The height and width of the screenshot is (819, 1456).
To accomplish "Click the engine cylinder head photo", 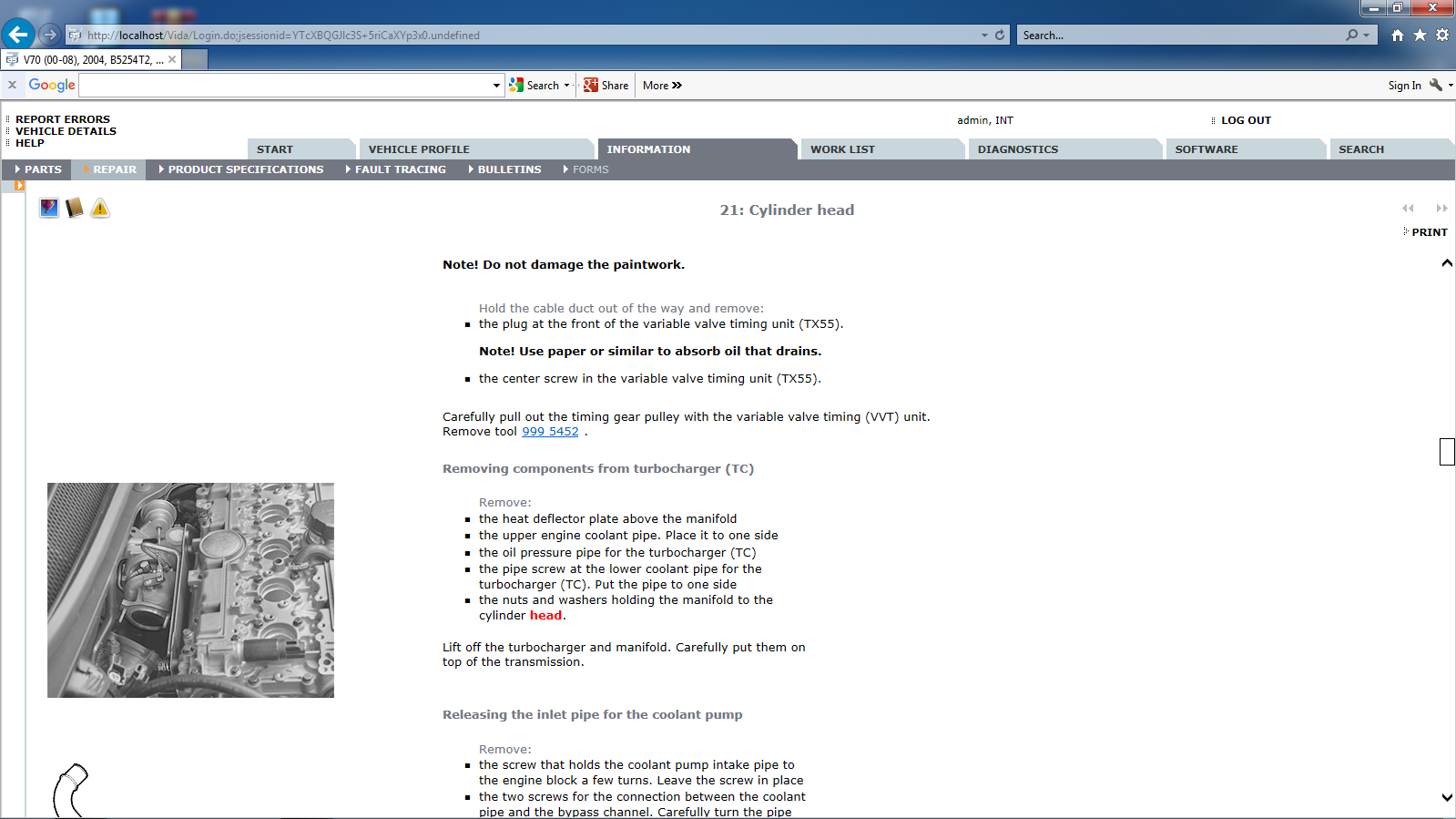I will (x=190, y=590).
